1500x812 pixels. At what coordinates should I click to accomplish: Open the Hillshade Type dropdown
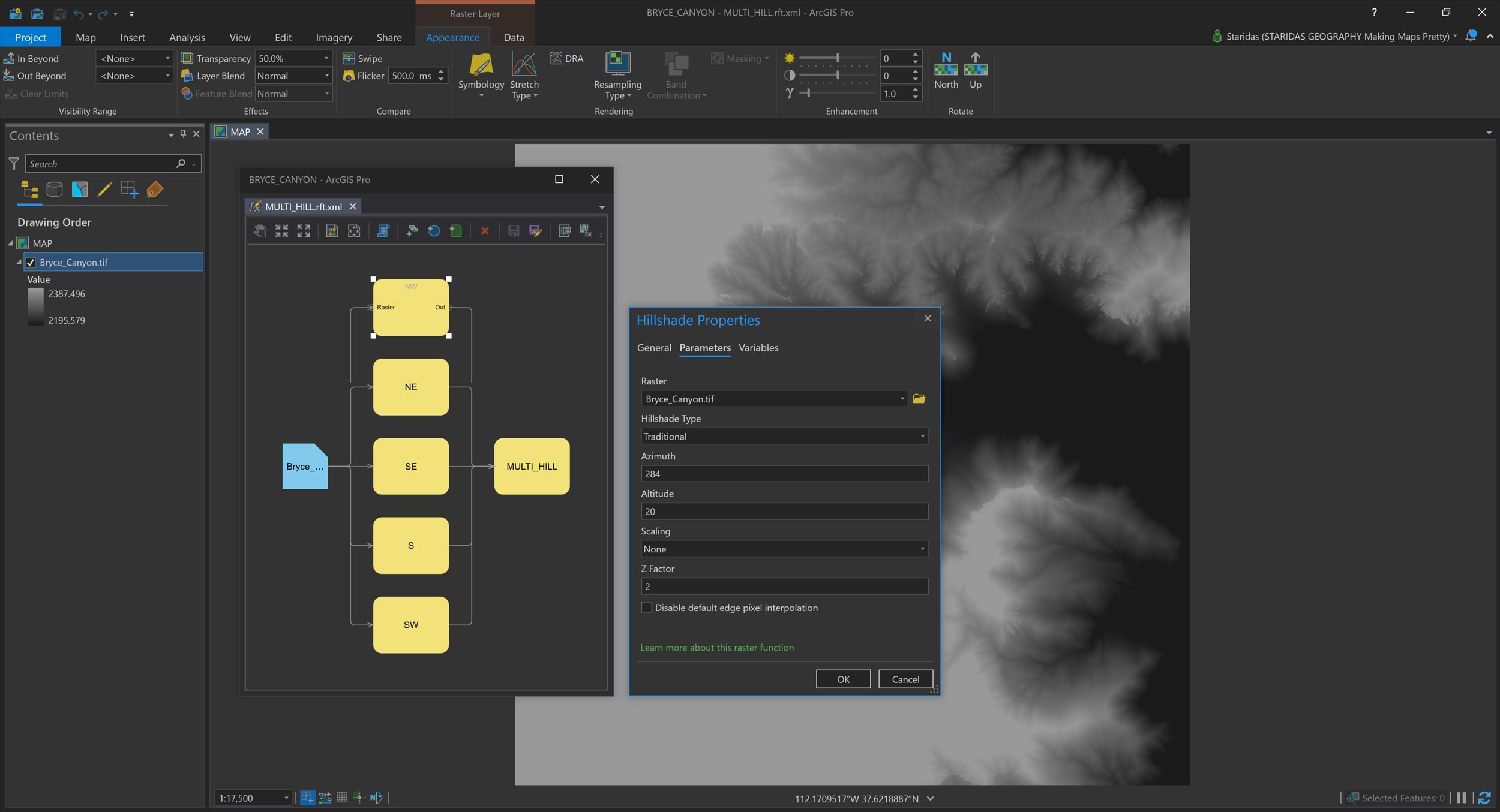click(784, 437)
